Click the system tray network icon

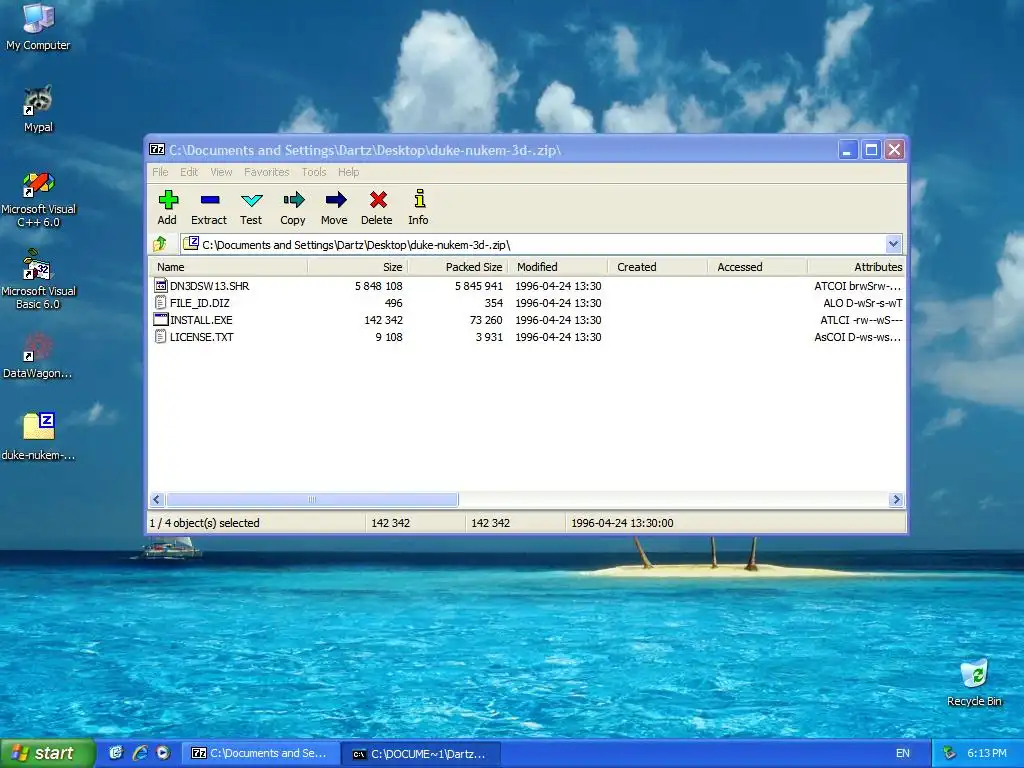pyautogui.click(x=950, y=753)
